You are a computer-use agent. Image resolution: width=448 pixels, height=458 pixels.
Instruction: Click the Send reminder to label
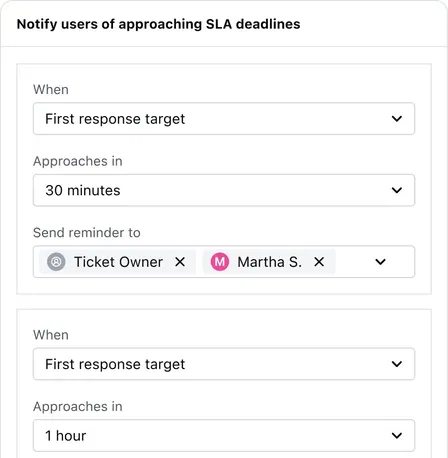(x=87, y=233)
